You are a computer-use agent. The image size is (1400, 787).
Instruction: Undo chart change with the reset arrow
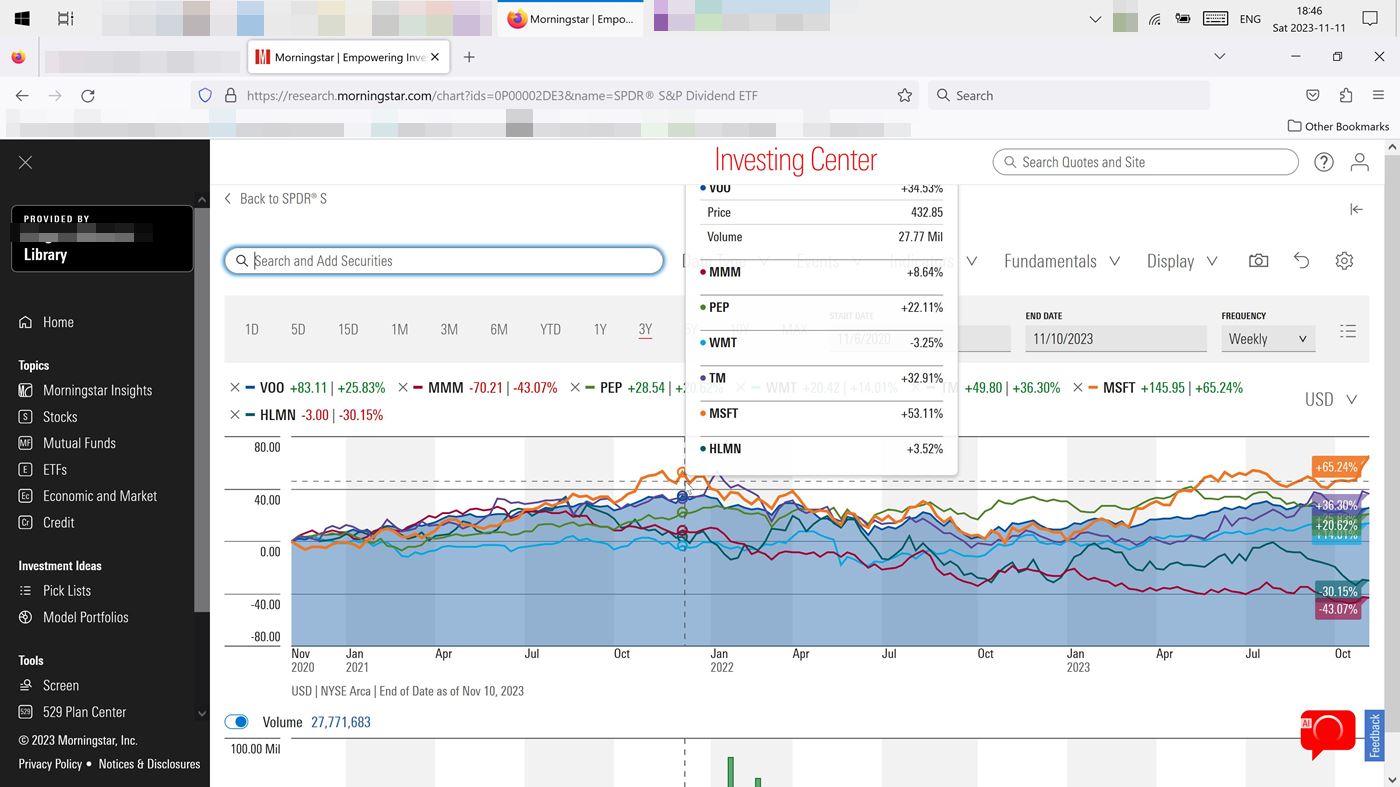[1301, 261]
